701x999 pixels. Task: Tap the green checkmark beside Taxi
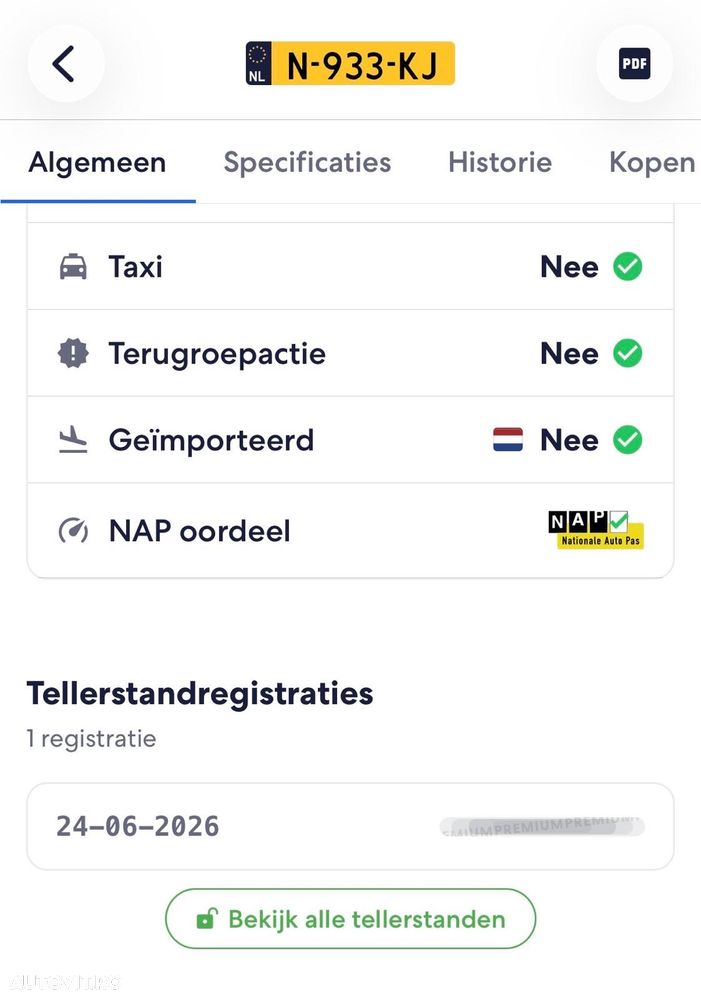pos(628,266)
